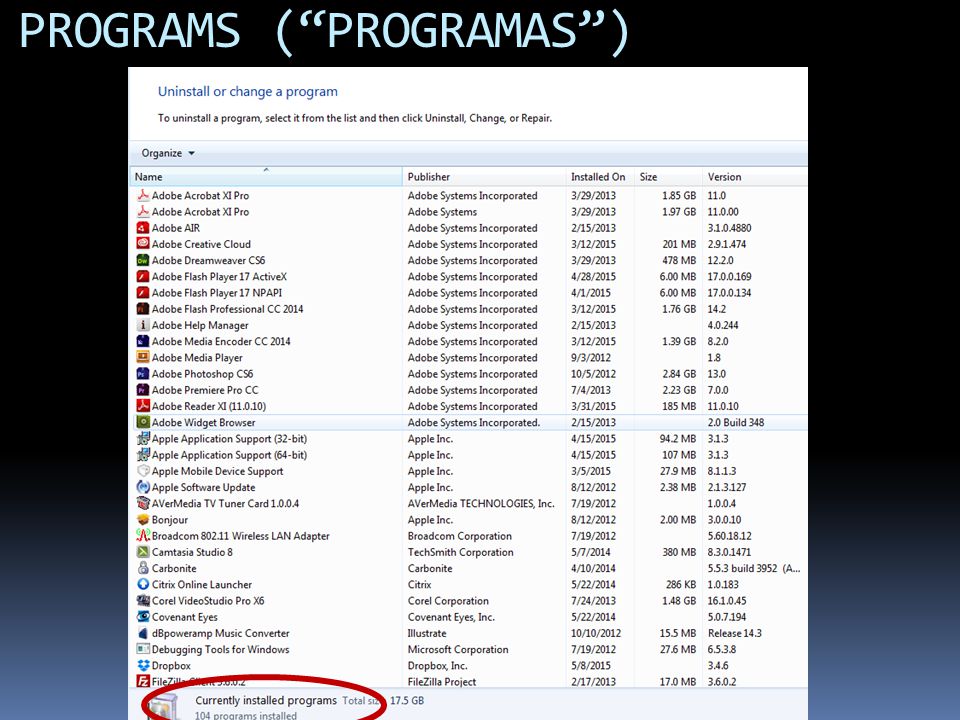Select the Citrix Online Launcher icon
960x720 pixels.
(143, 585)
